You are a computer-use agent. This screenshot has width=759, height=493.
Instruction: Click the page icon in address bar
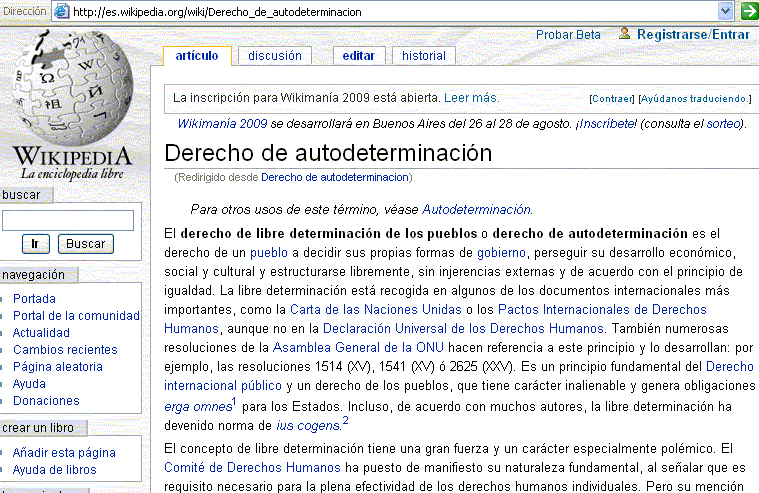click(61, 11)
